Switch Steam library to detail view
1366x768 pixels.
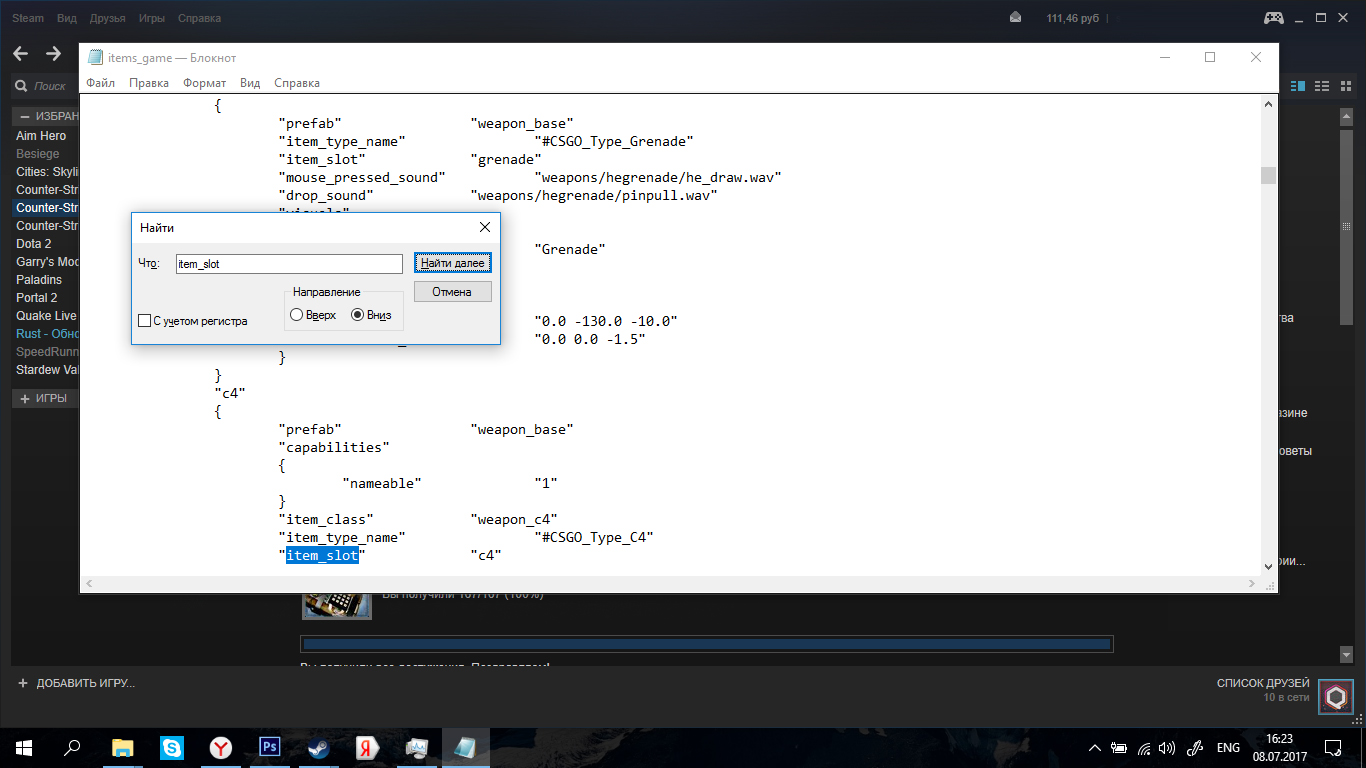pyautogui.click(x=1299, y=86)
